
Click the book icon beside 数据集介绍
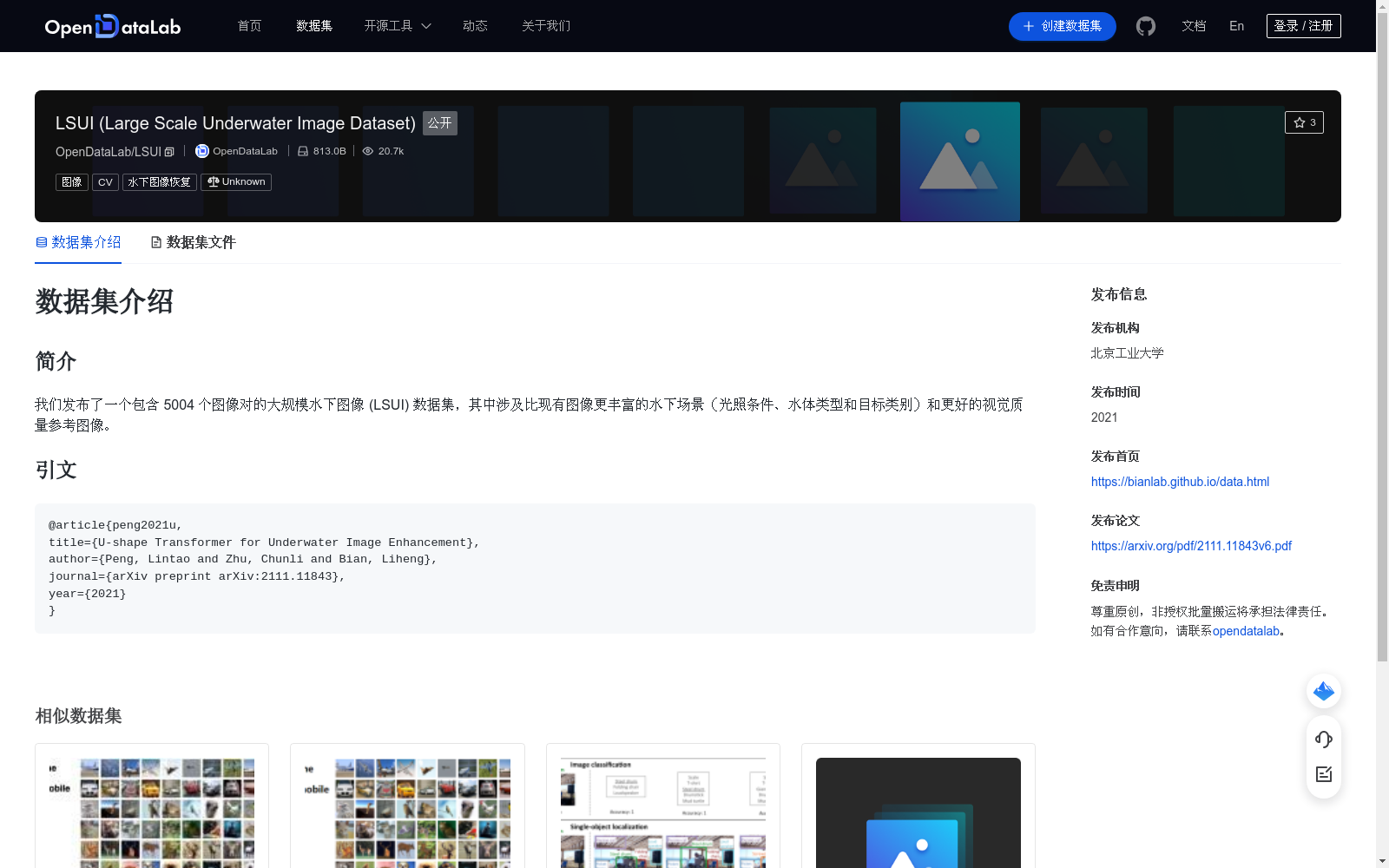click(x=40, y=242)
